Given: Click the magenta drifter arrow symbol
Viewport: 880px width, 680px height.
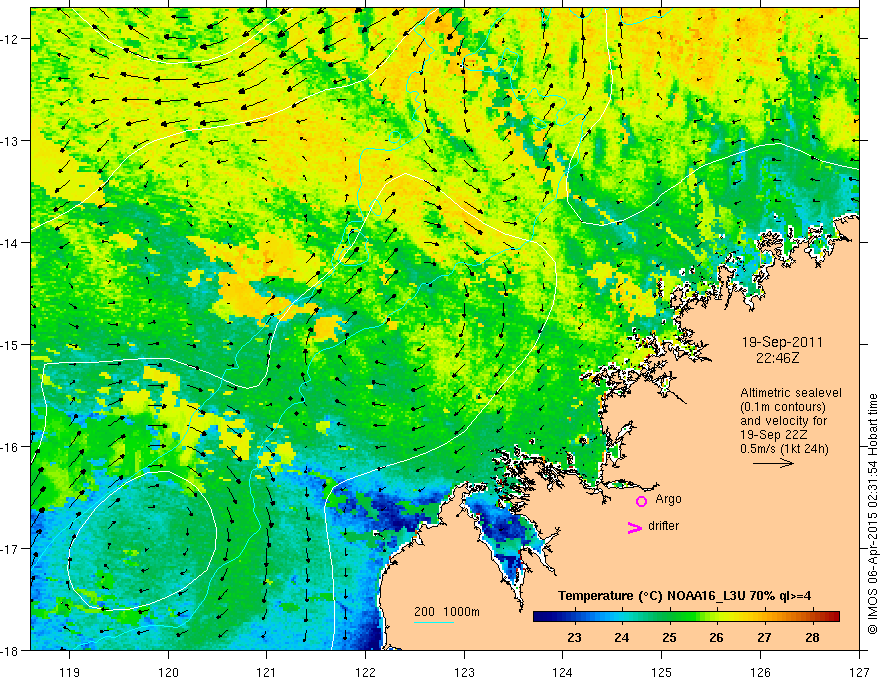Looking at the screenshot, I should point(634,527).
